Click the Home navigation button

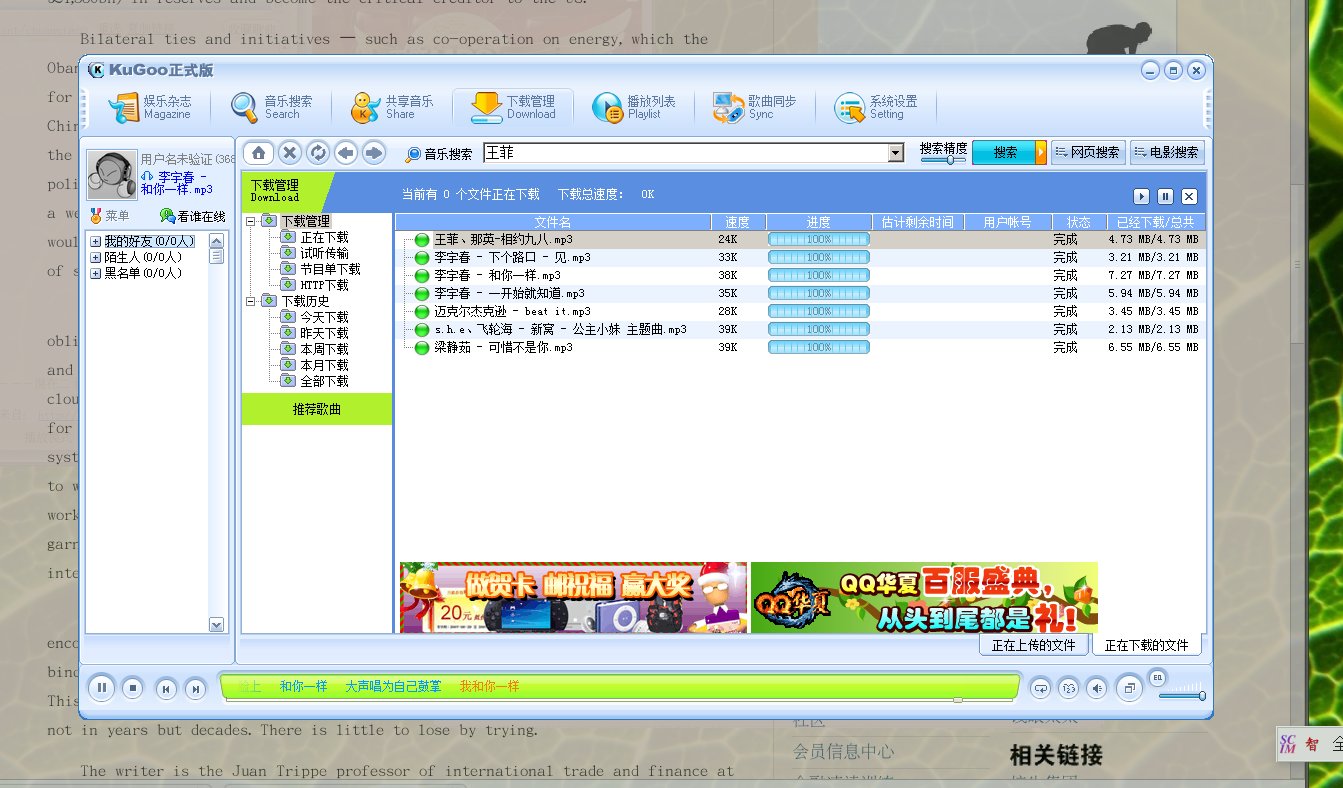(258, 153)
